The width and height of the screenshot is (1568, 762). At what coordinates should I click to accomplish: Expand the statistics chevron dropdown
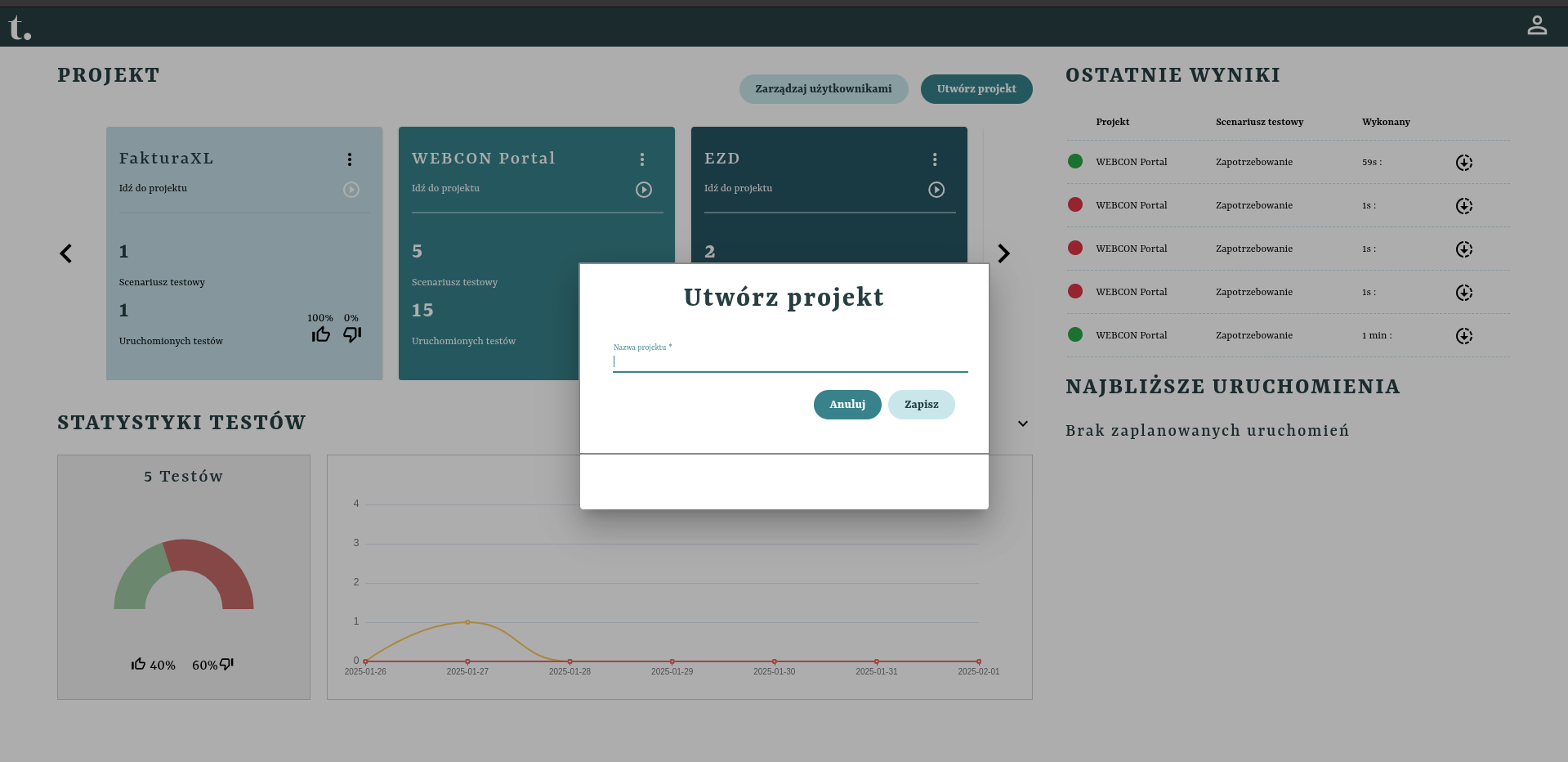(x=1023, y=424)
